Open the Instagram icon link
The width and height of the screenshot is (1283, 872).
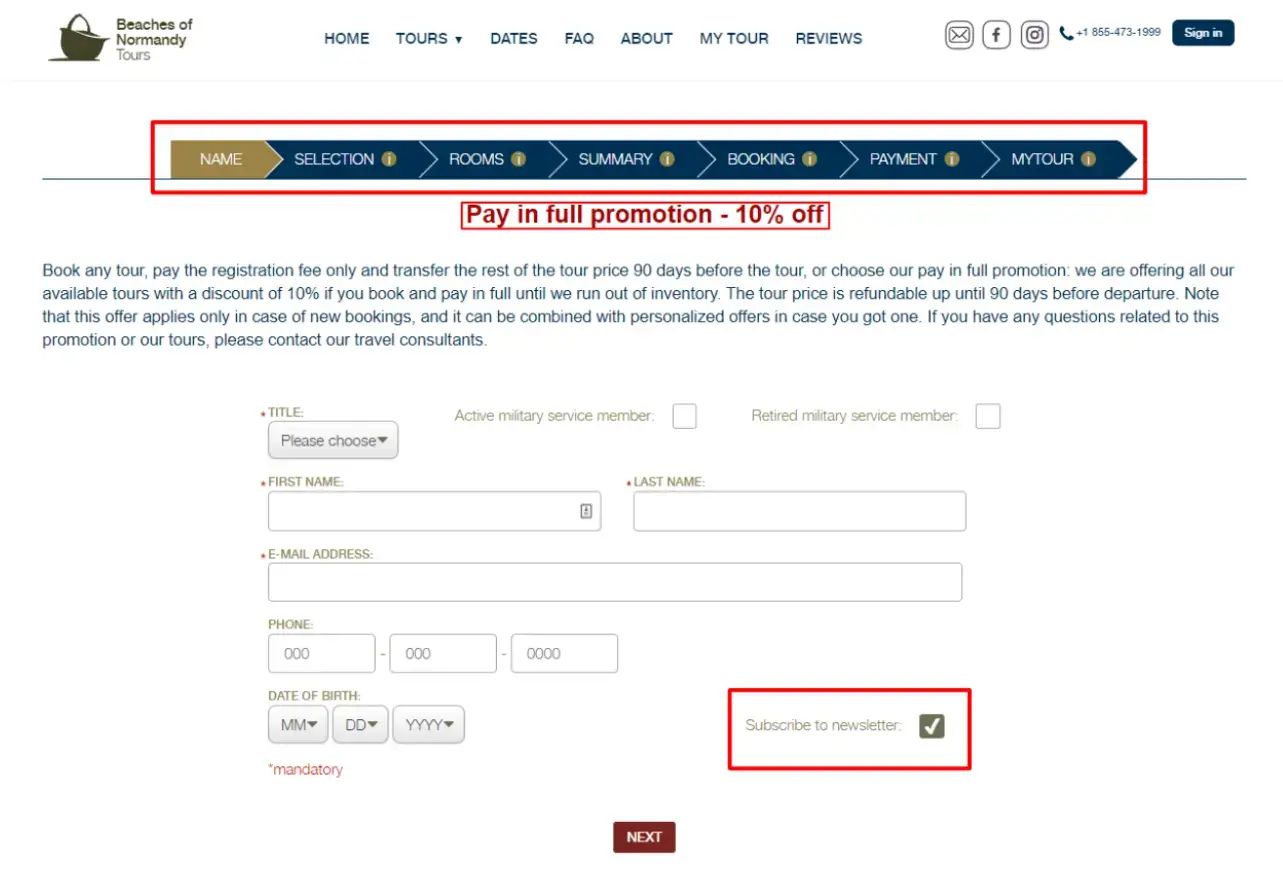coord(1035,35)
